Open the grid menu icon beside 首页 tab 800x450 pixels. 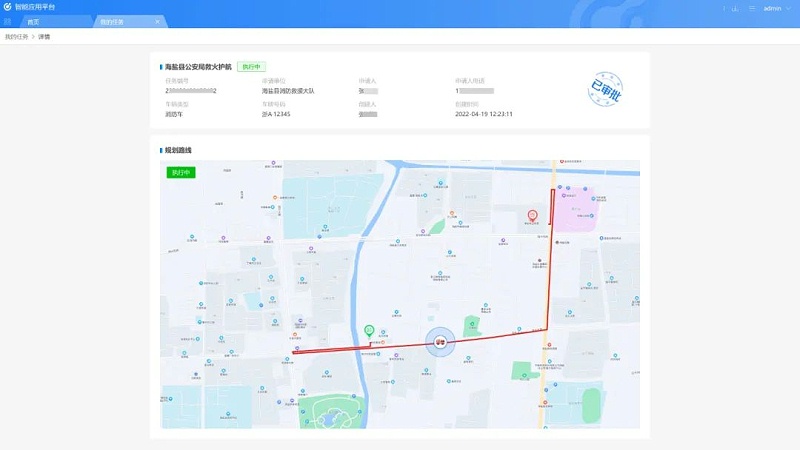[8, 21]
